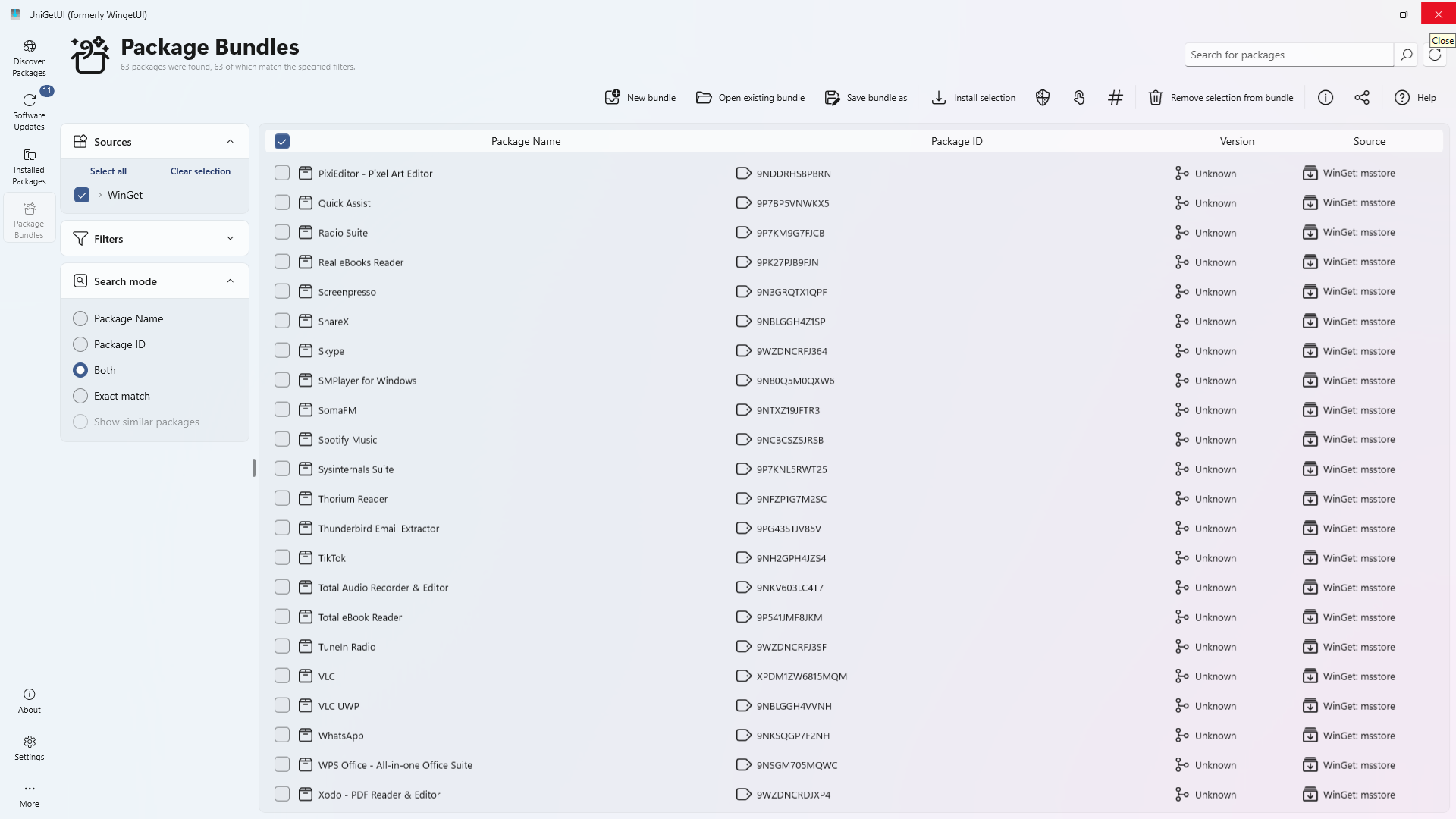
Task: Click the reload packages icon
Action: click(x=1435, y=55)
